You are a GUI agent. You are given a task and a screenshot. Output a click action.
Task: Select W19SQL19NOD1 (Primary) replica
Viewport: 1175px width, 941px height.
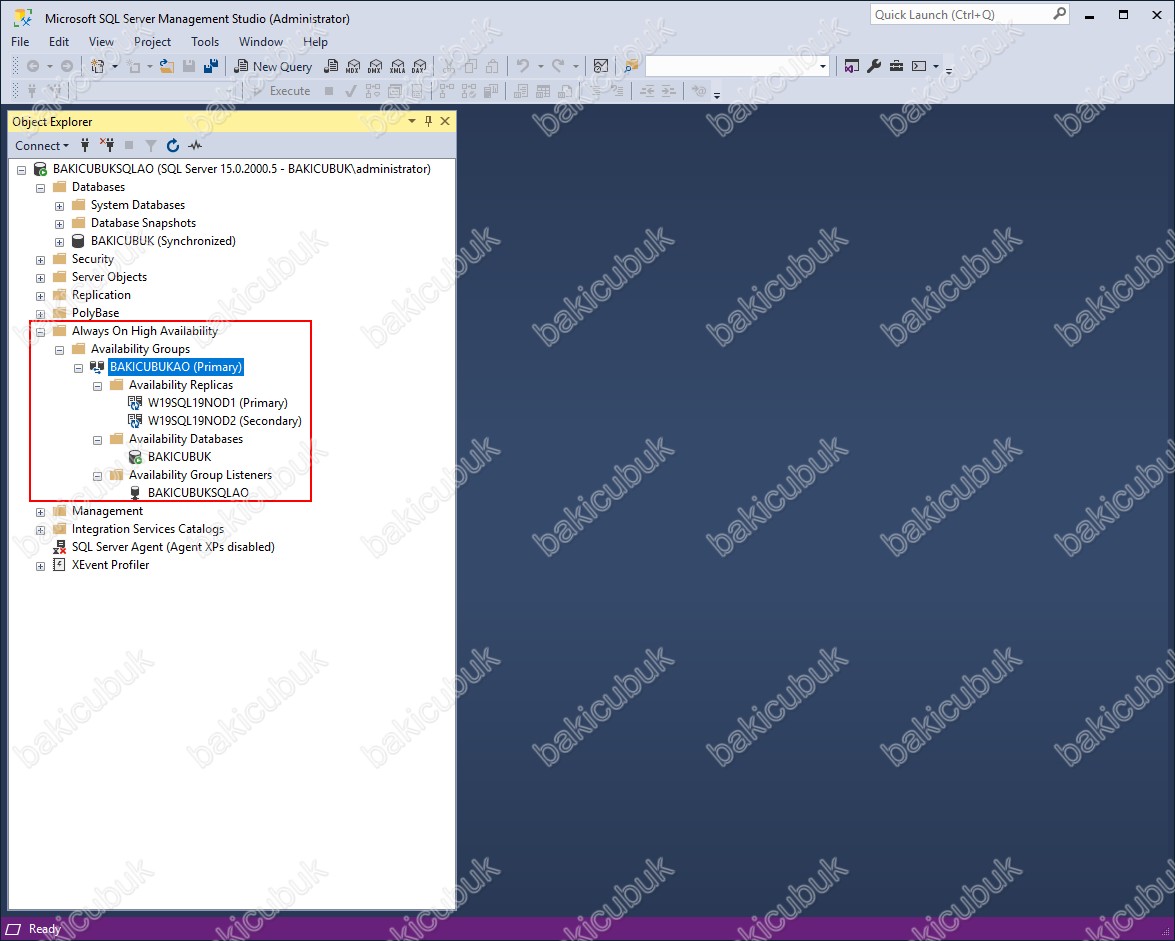click(217, 402)
